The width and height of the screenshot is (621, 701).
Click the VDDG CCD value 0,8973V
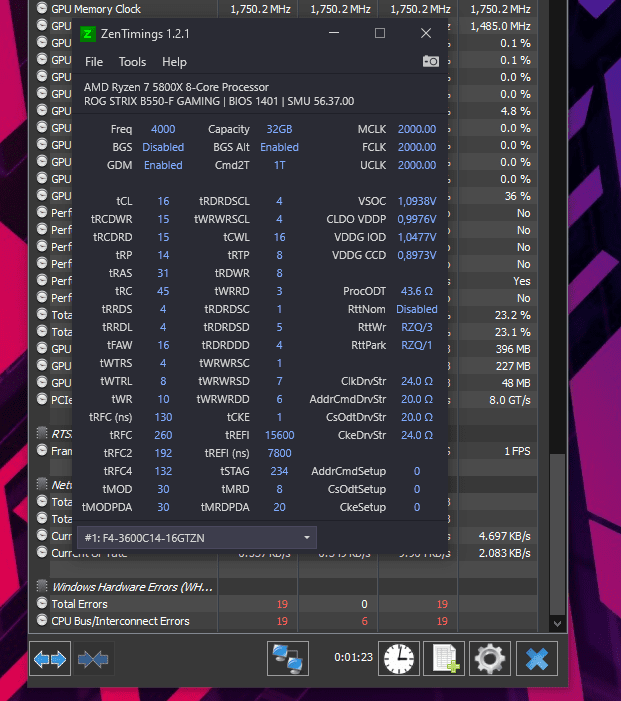(x=417, y=255)
